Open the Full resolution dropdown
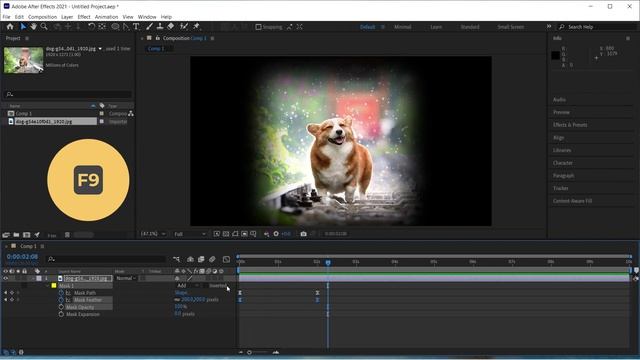Image resolution: width=640 pixels, height=360 pixels. coord(190,234)
